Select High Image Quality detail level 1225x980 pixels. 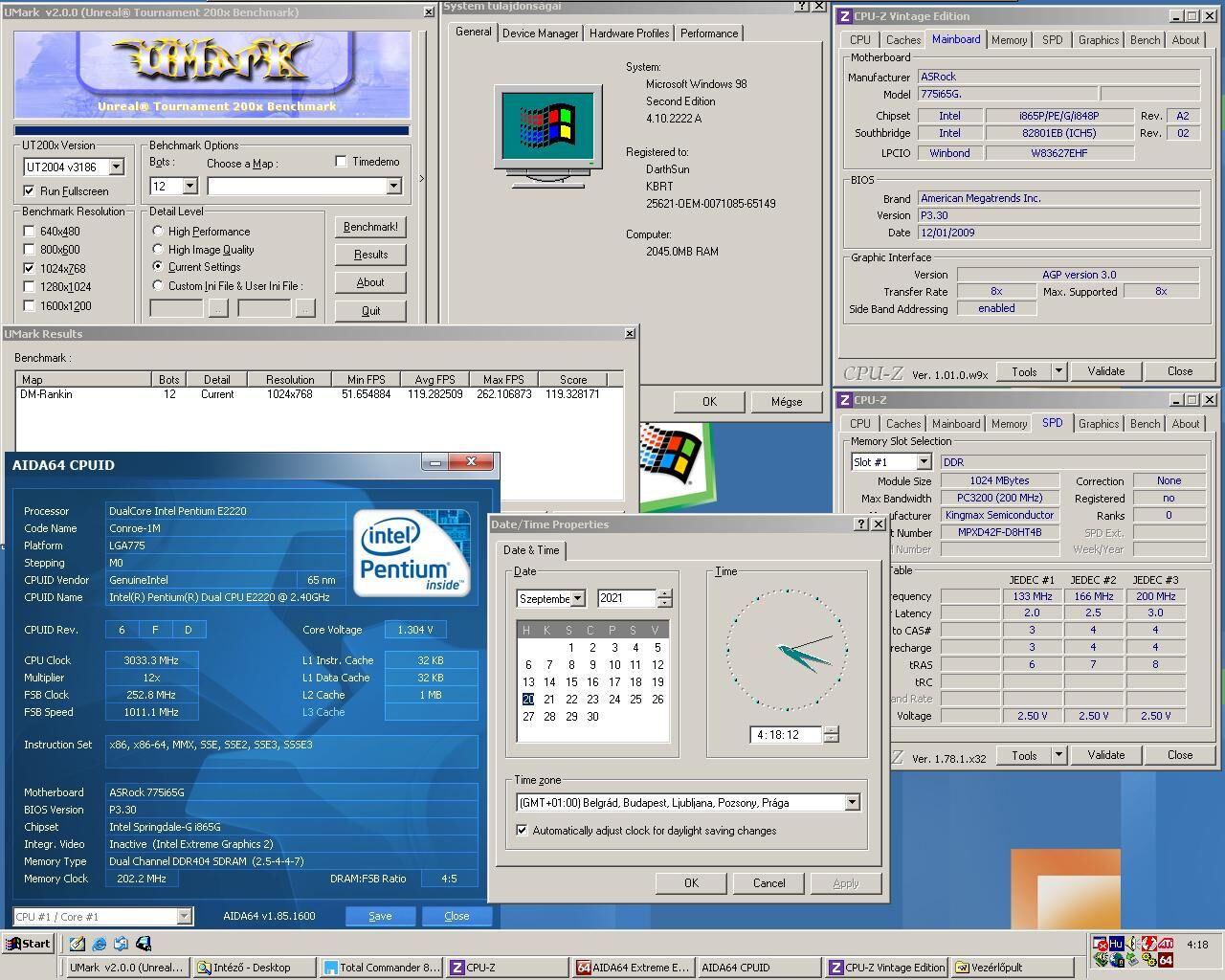(158, 249)
